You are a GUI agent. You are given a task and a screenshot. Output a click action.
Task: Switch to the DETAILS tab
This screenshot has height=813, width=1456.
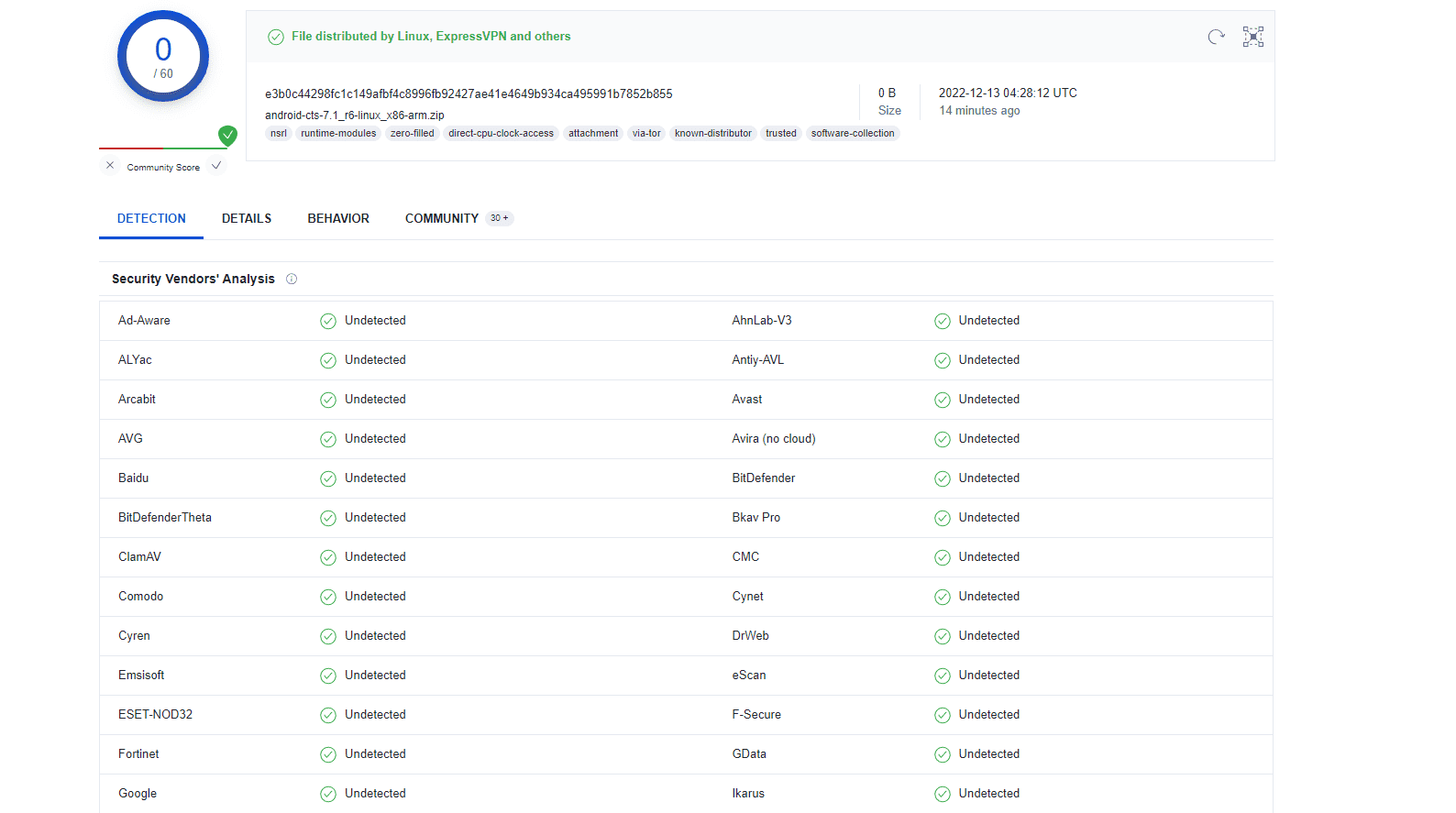[x=247, y=218]
